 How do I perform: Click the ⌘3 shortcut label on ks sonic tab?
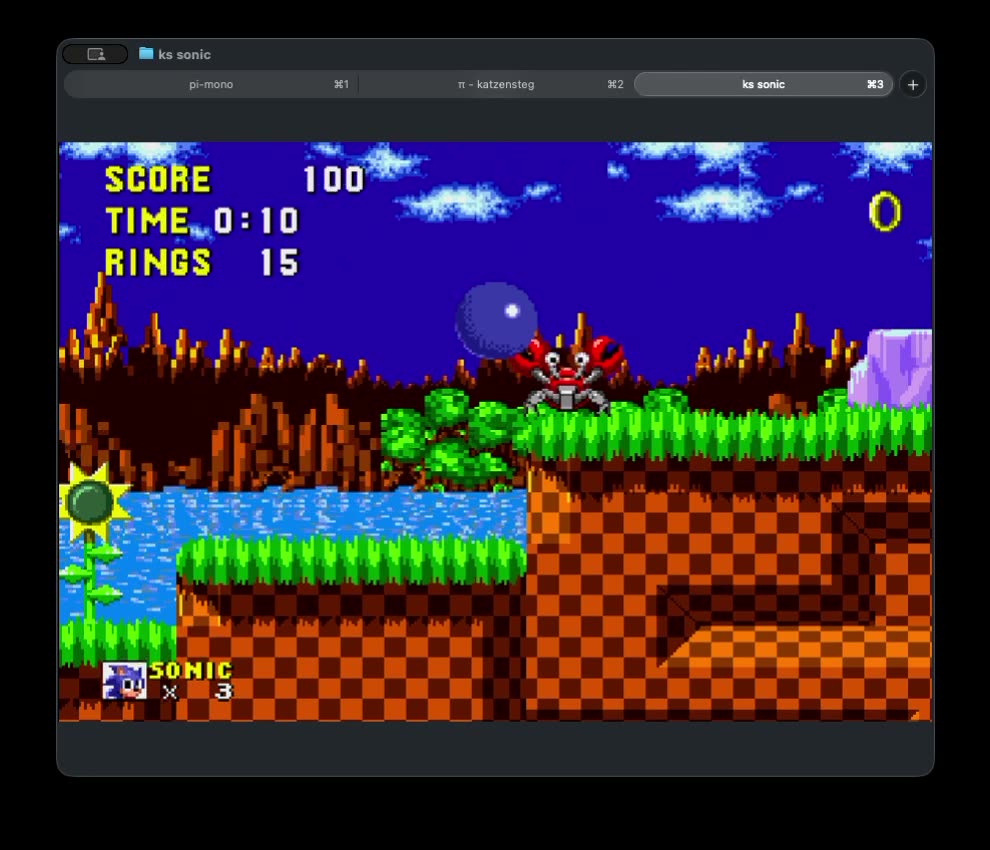point(875,85)
